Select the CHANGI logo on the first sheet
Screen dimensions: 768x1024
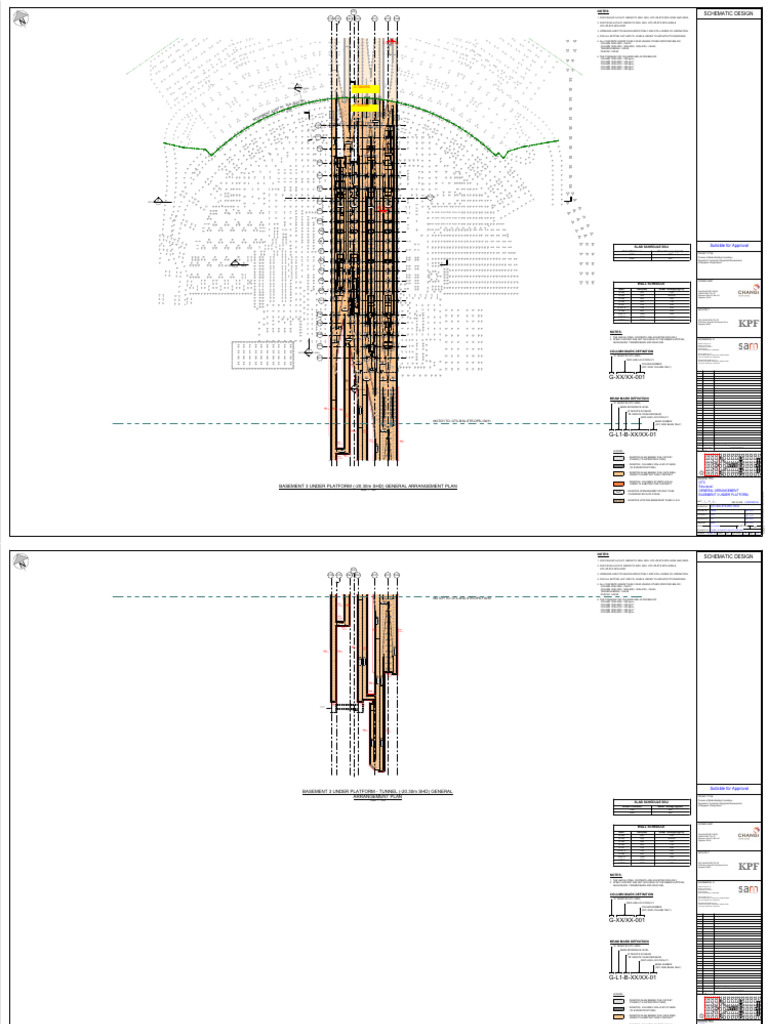point(748,289)
